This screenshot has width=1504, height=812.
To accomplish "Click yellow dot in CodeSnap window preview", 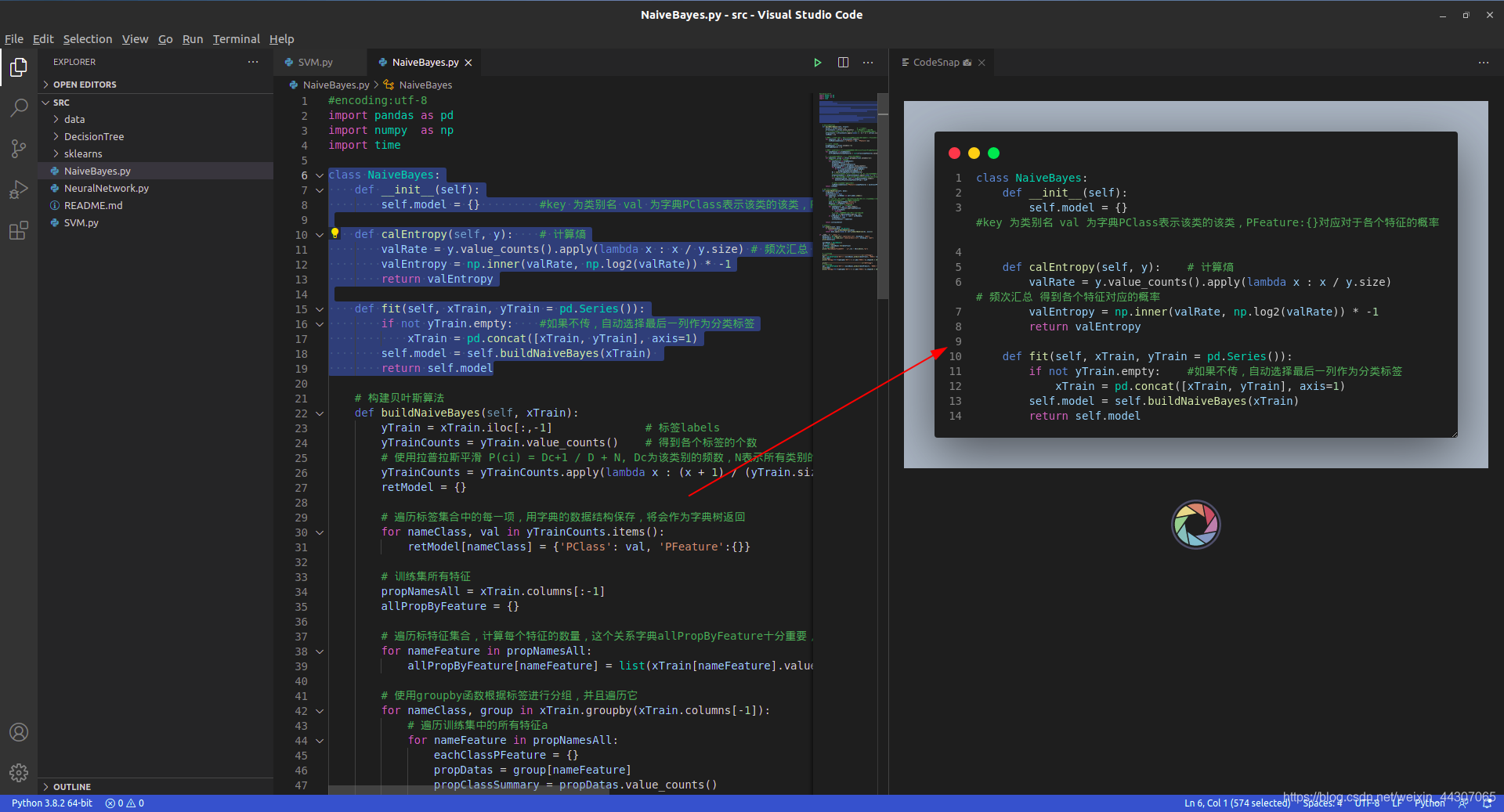I will [x=974, y=153].
